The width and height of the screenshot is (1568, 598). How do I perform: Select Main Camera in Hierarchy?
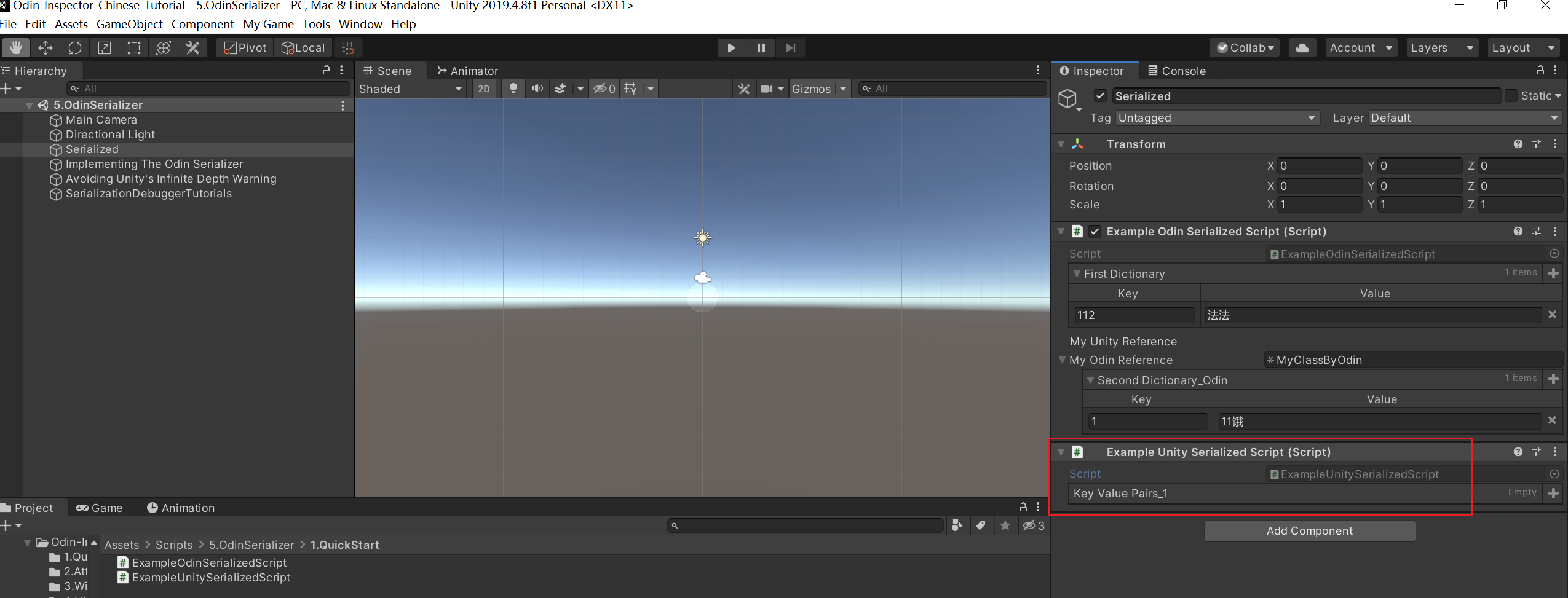[101, 120]
